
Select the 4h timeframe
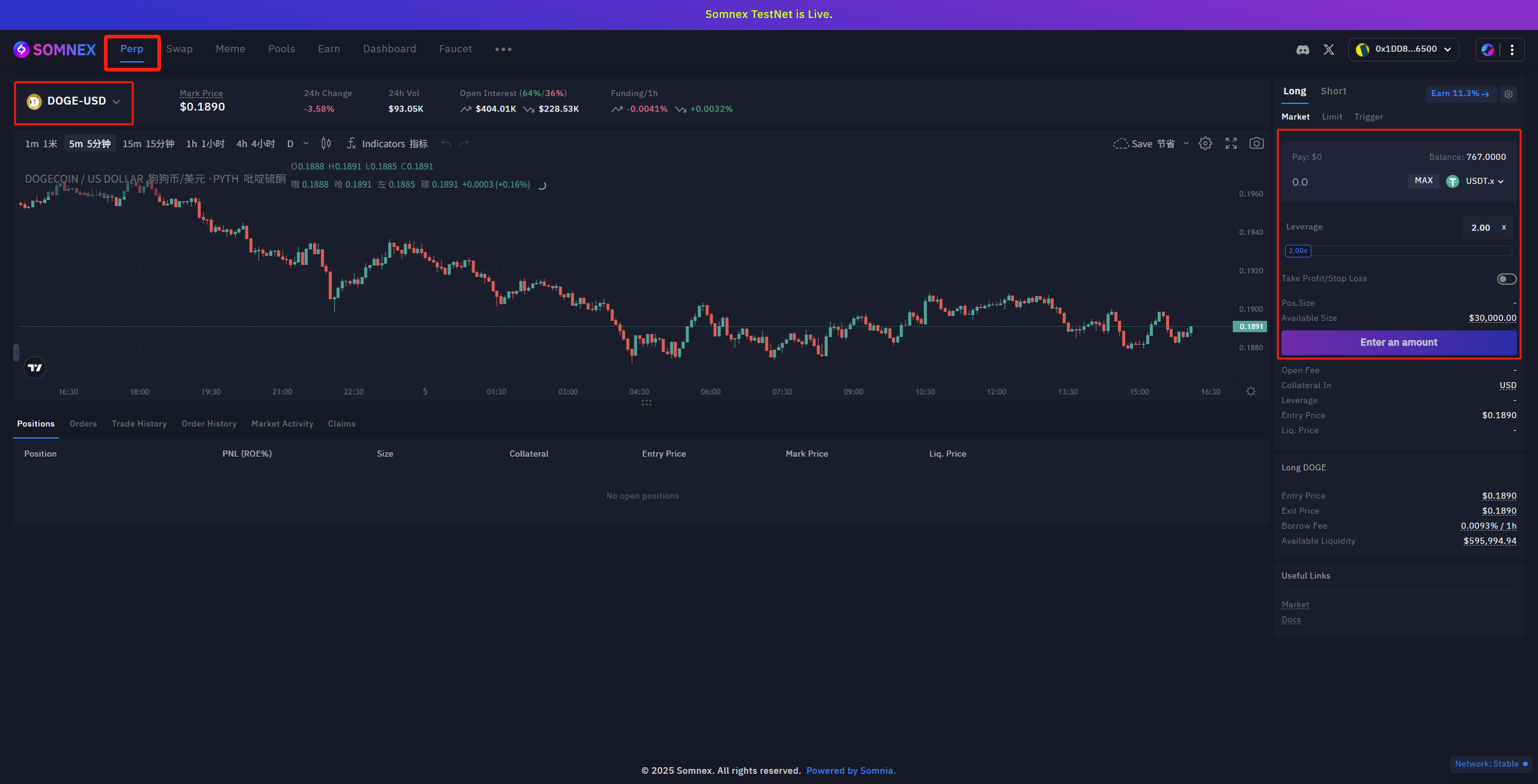tap(255, 144)
